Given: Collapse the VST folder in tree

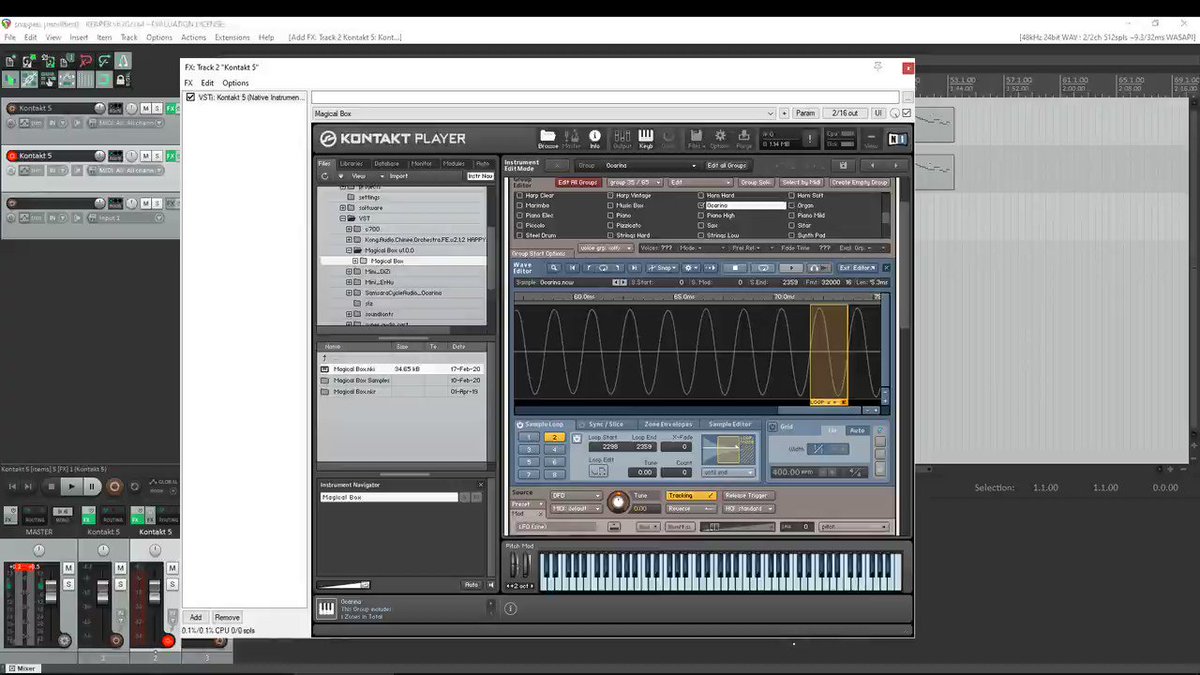Looking at the screenshot, I should 343,218.
